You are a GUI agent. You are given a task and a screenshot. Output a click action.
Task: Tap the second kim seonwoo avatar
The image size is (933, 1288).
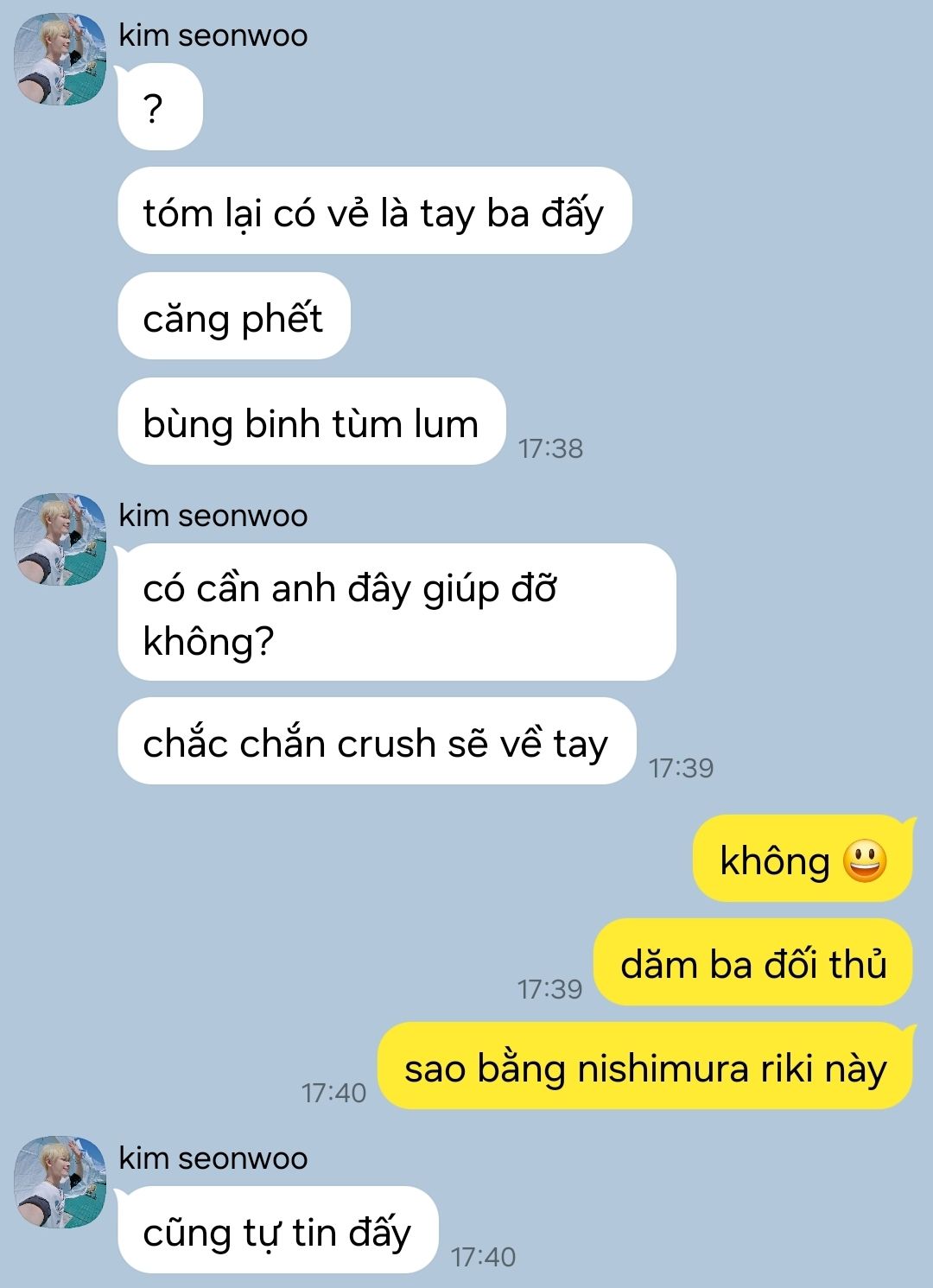[x=60, y=540]
